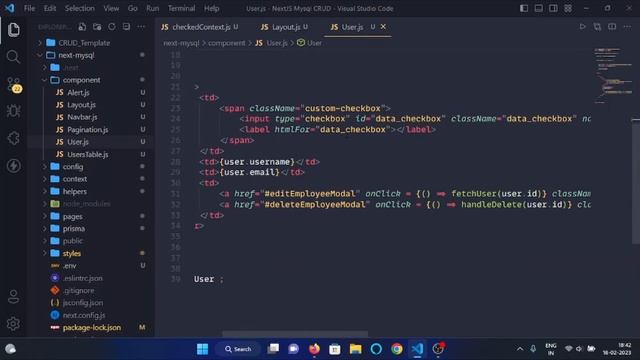
Task: Open Customize Layout icon in title bar
Action: pos(568,8)
